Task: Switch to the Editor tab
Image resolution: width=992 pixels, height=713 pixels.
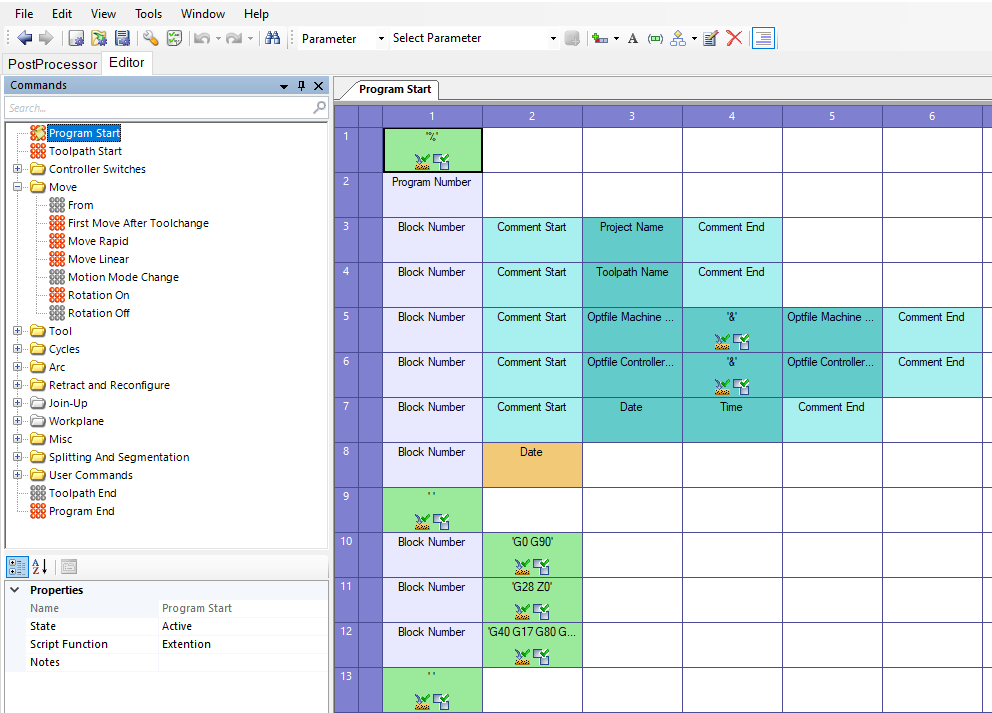Action: point(127,63)
